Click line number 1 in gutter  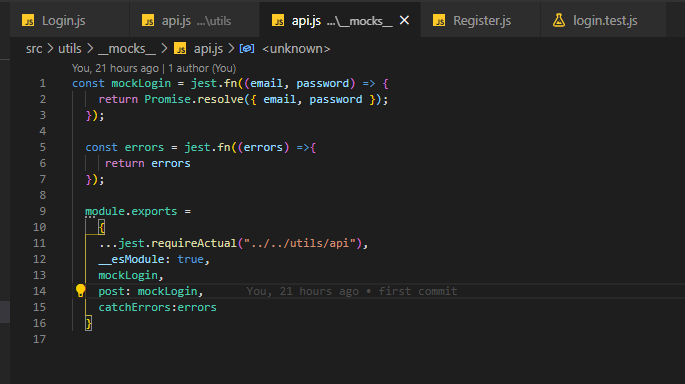click(42, 83)
